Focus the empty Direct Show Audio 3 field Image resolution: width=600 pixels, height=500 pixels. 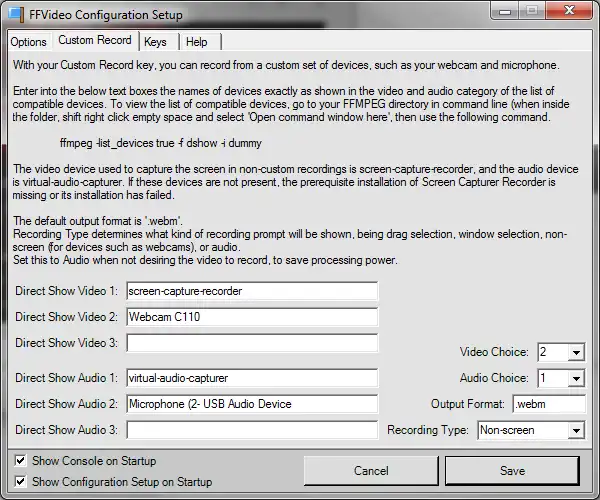[252, 430]
